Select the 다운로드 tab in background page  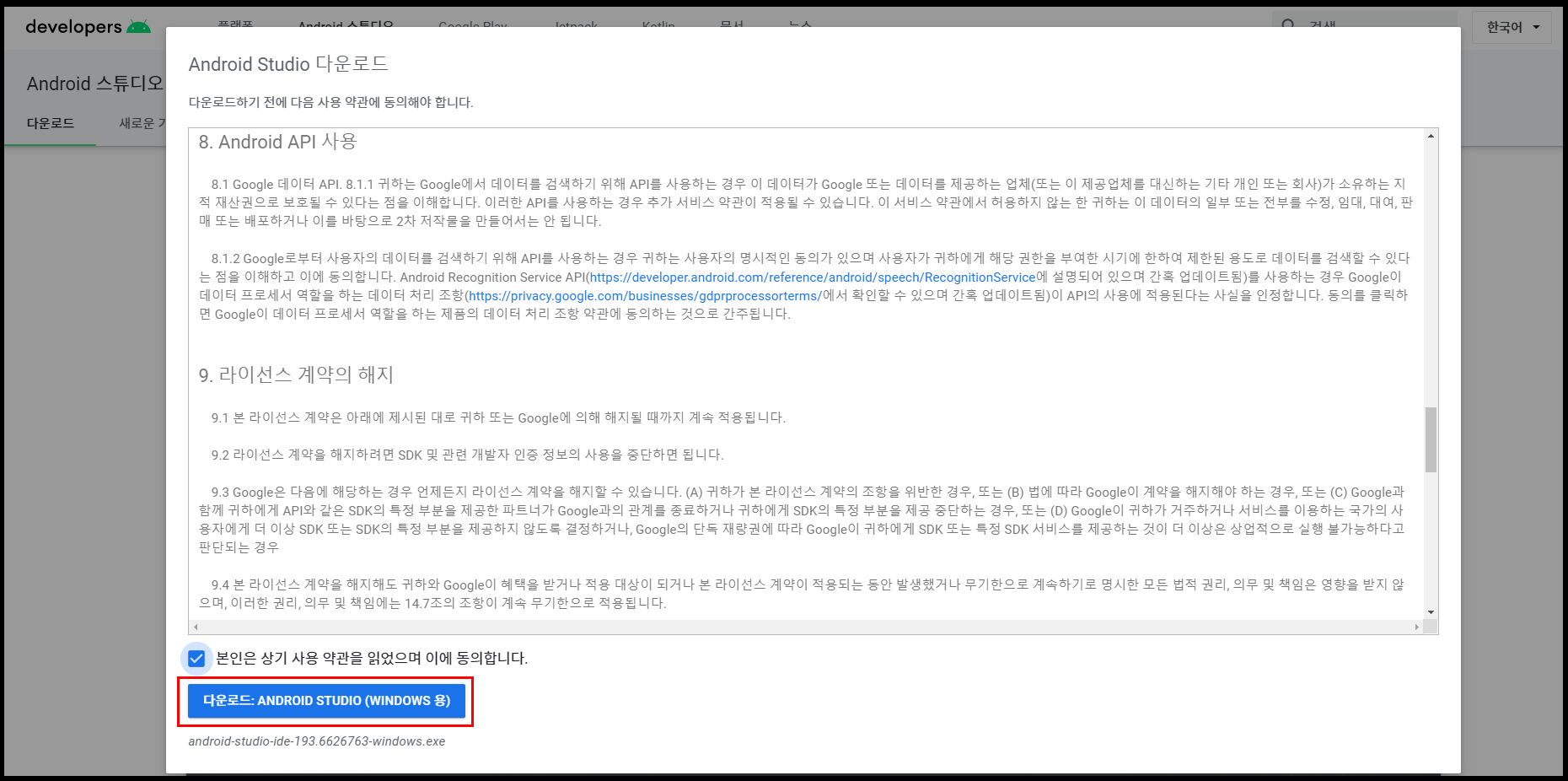click(x=51, y=123)
